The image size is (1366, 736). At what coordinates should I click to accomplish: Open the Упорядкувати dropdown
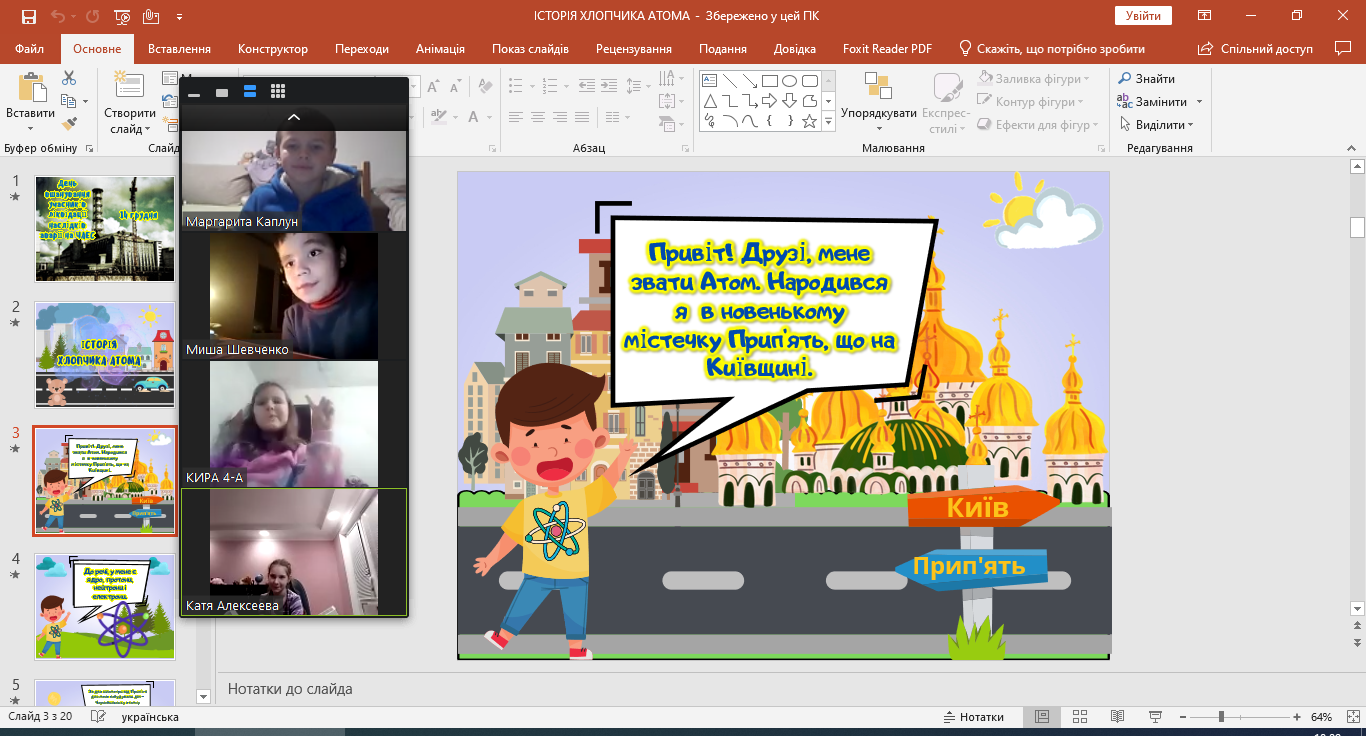tap(879, 128)
